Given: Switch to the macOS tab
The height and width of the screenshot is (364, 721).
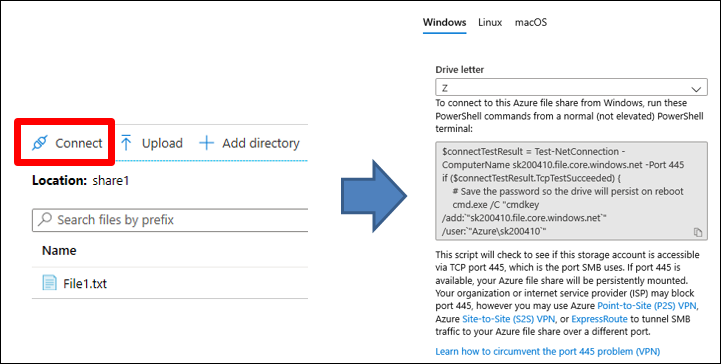Looking at the screenshot, I should (x=531, y=23).
